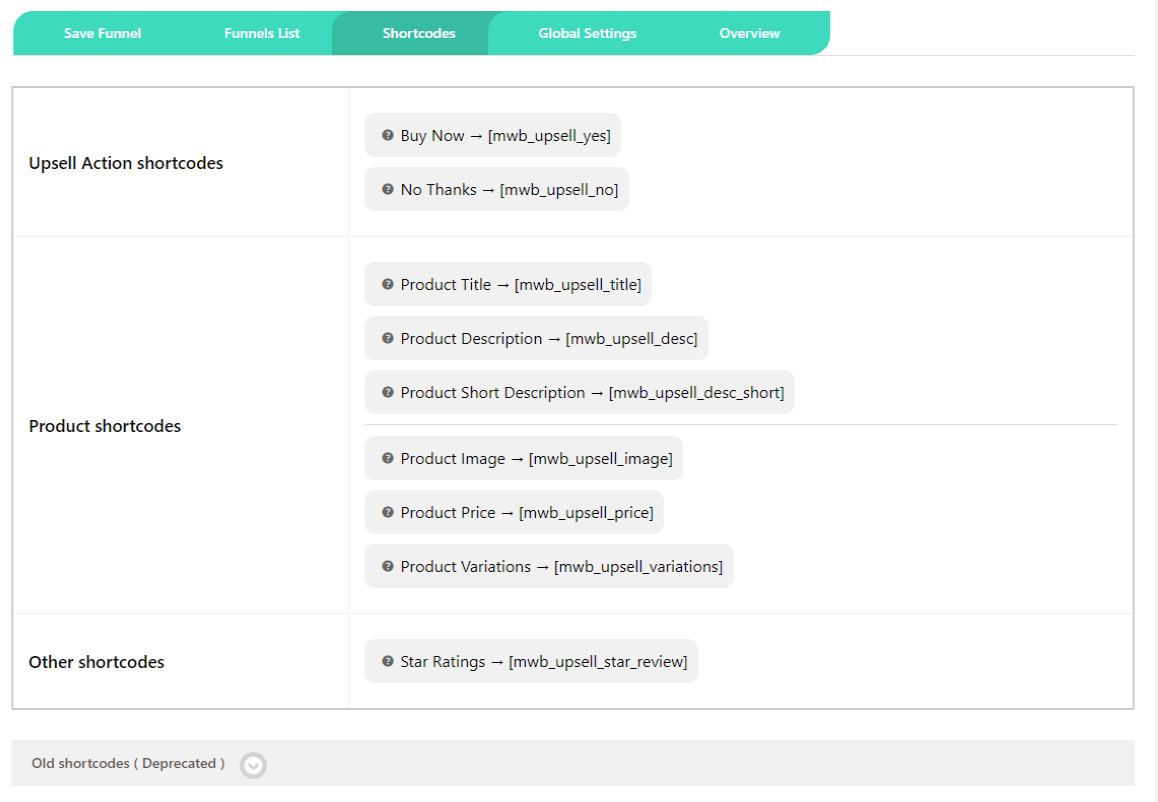Viewport: 1158px width, 802px height.
Task: Open the Save Funnel tab
Action: pos(102,33)
